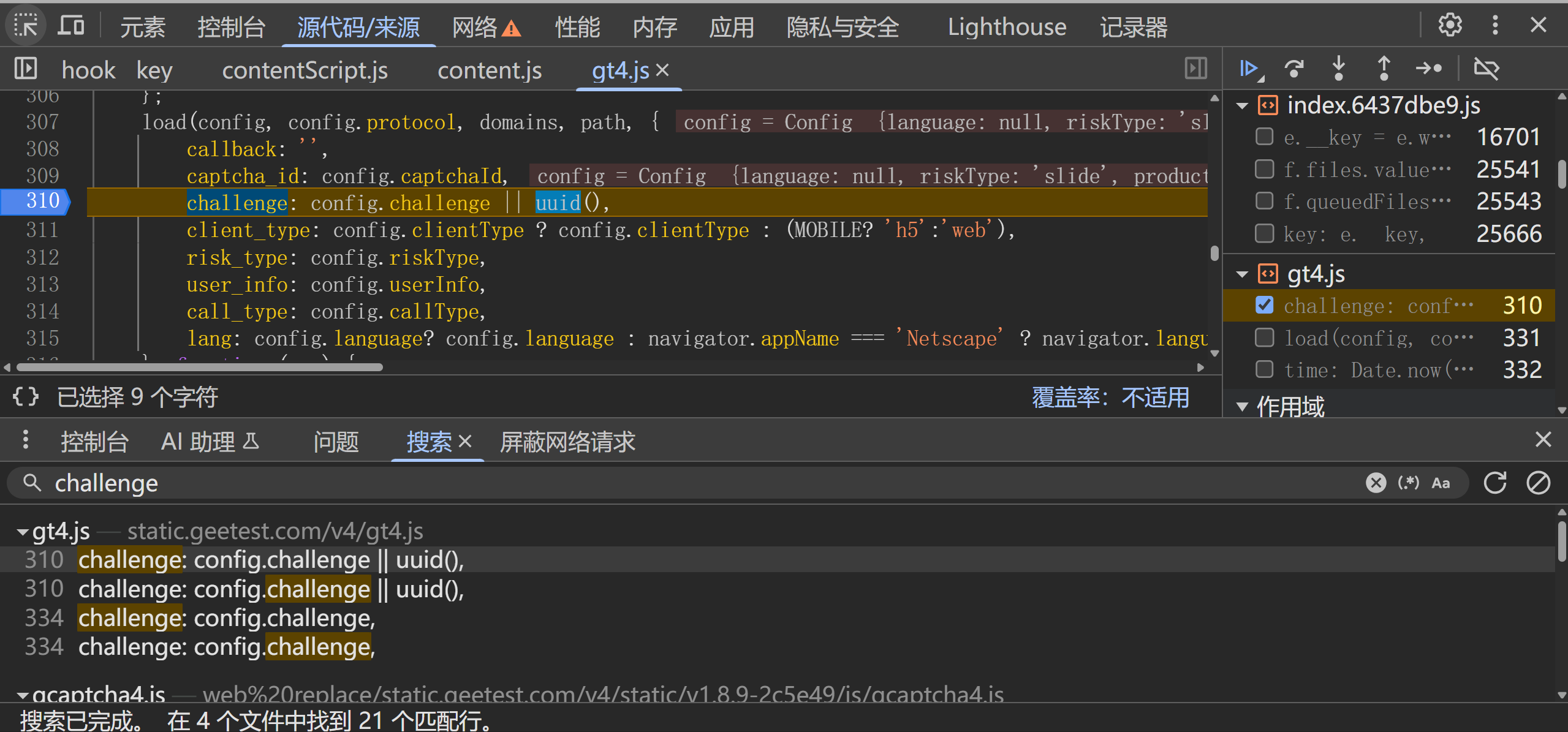The height and width of the screenshot is (732, 1568).
Task: Step over the next function call
Action: [1294, 69]
